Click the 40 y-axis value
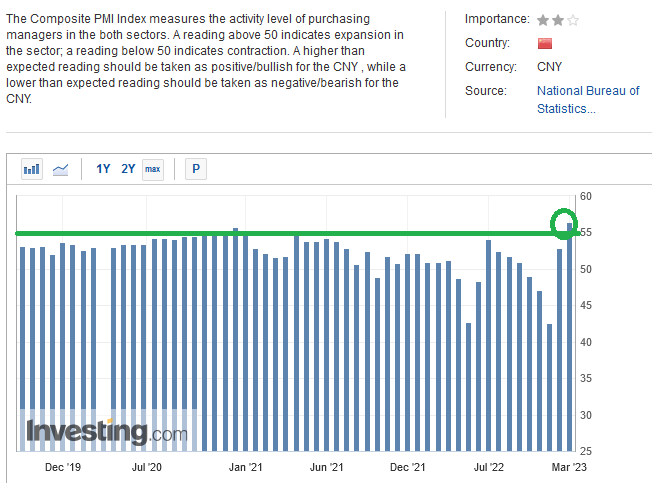The image size is (652, 483). click(x=585, y=342)
